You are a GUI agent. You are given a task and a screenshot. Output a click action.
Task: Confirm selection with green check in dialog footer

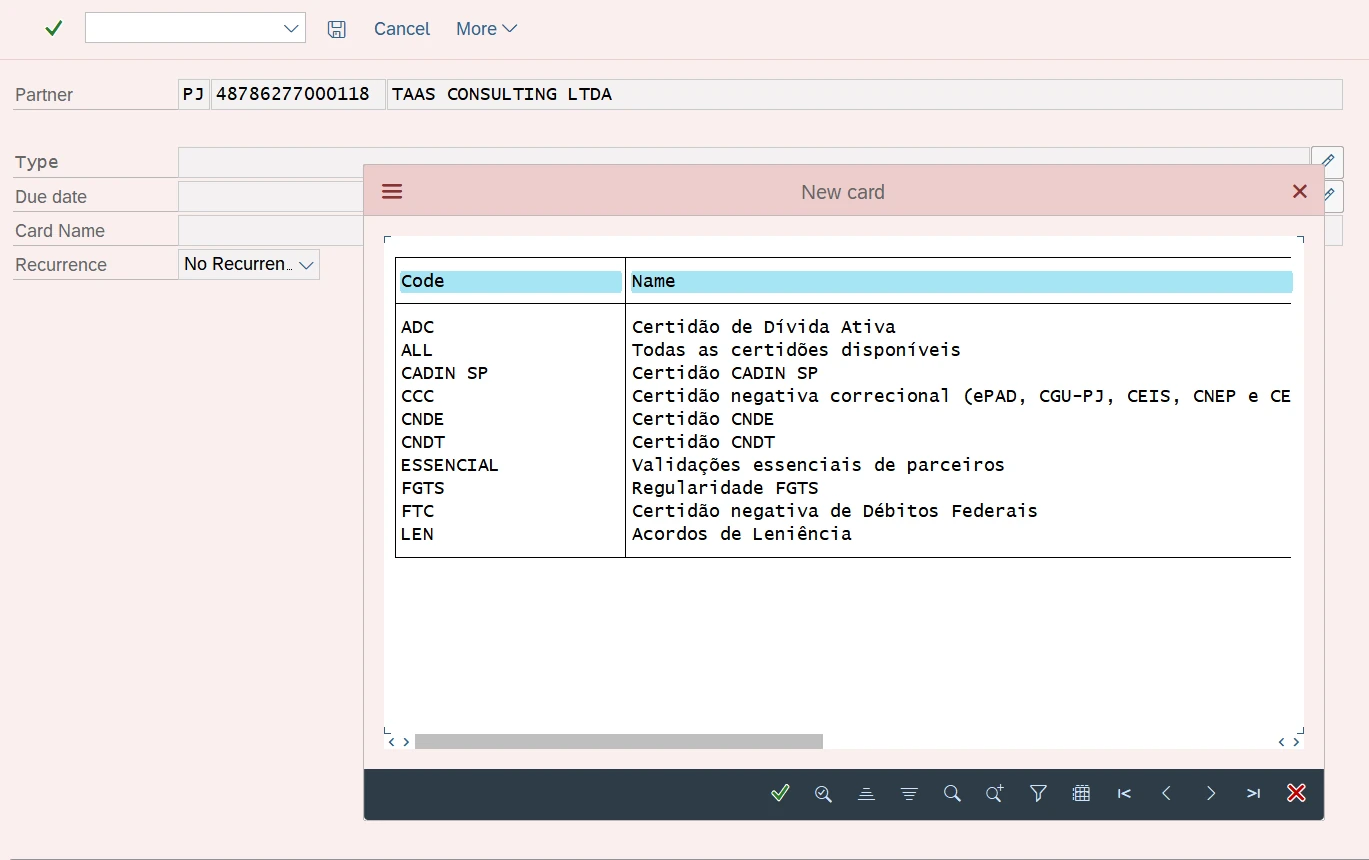coord(781,793)
